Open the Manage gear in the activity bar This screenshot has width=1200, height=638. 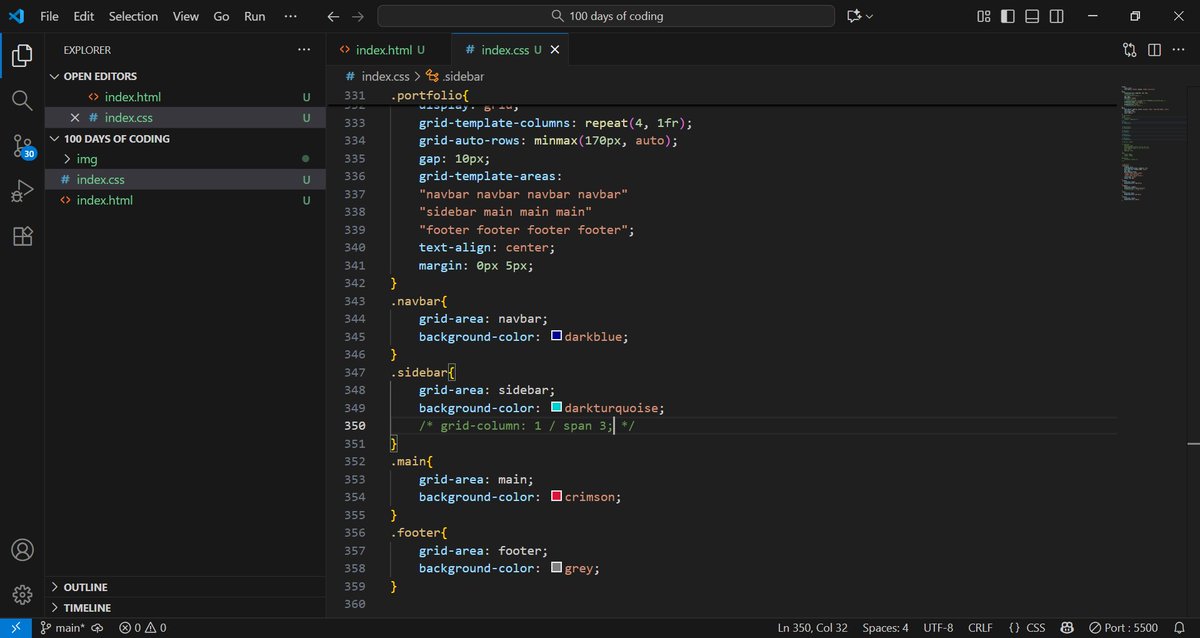(22, 594)
